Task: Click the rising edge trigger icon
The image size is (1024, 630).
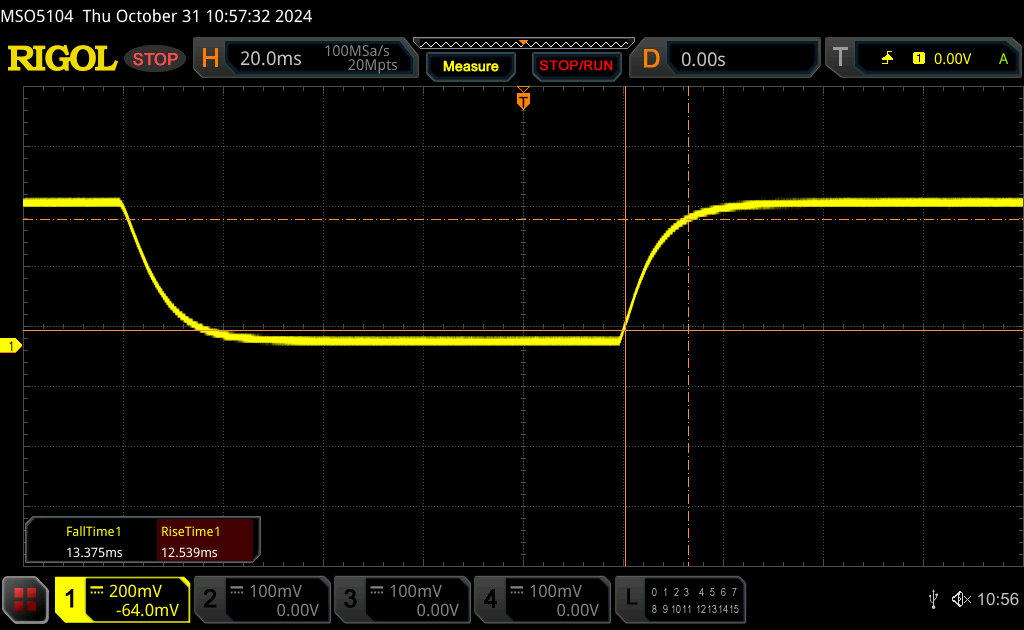Action: tap(887, 59)
